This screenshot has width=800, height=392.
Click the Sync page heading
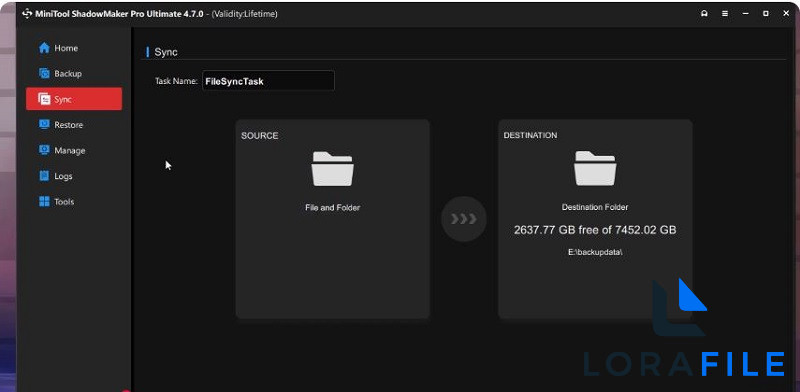click(x=166, y=52)
